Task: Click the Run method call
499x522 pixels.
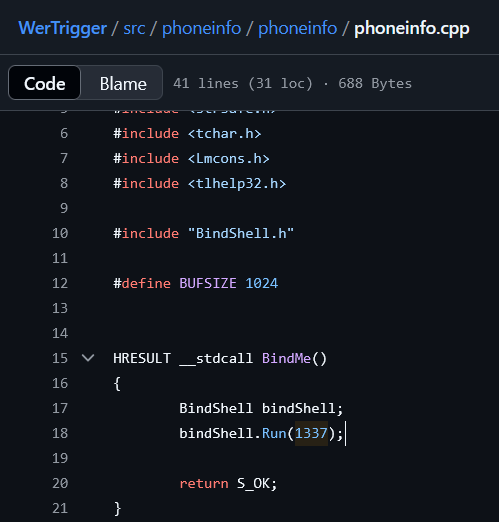Action: [x=274, y=433]
